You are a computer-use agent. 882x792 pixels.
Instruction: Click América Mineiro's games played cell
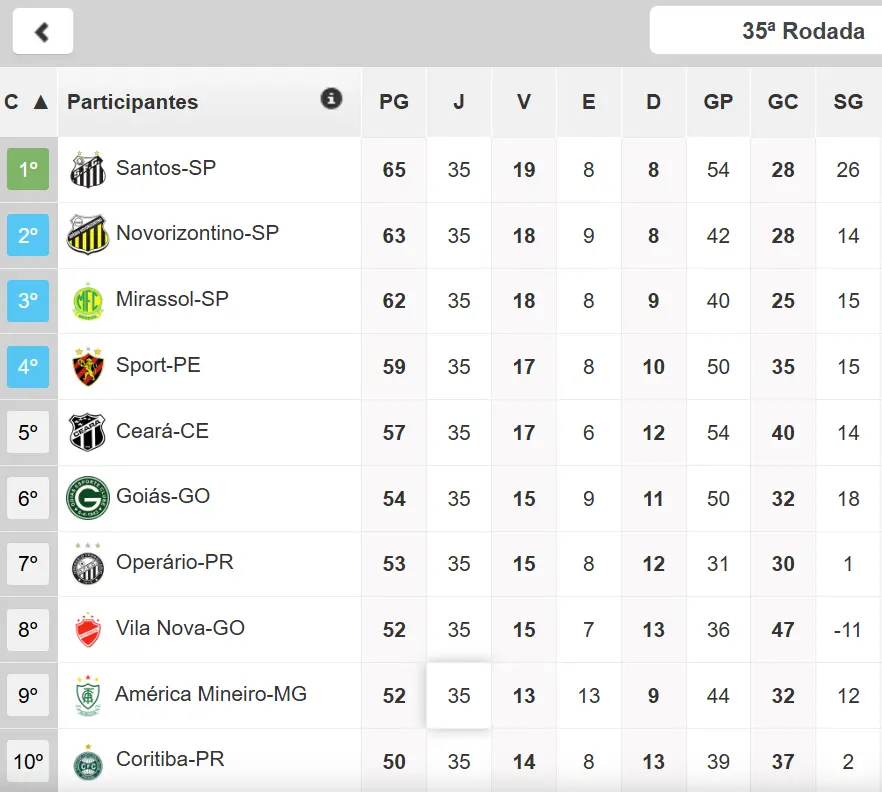tap(459, 696)
